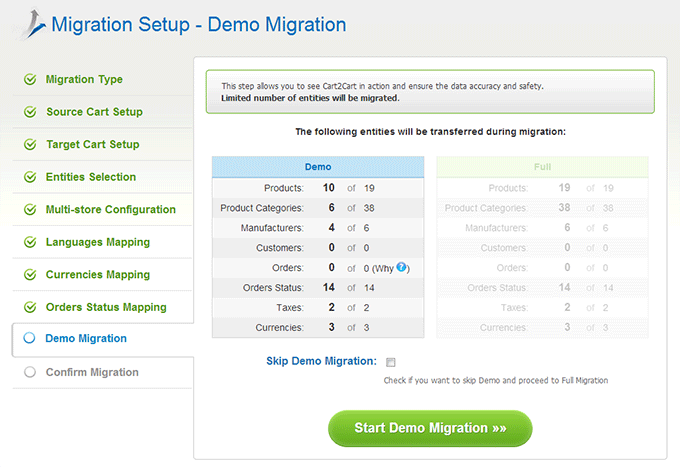Click the Taxes label in the Demo table

click(x=290, y=308)
